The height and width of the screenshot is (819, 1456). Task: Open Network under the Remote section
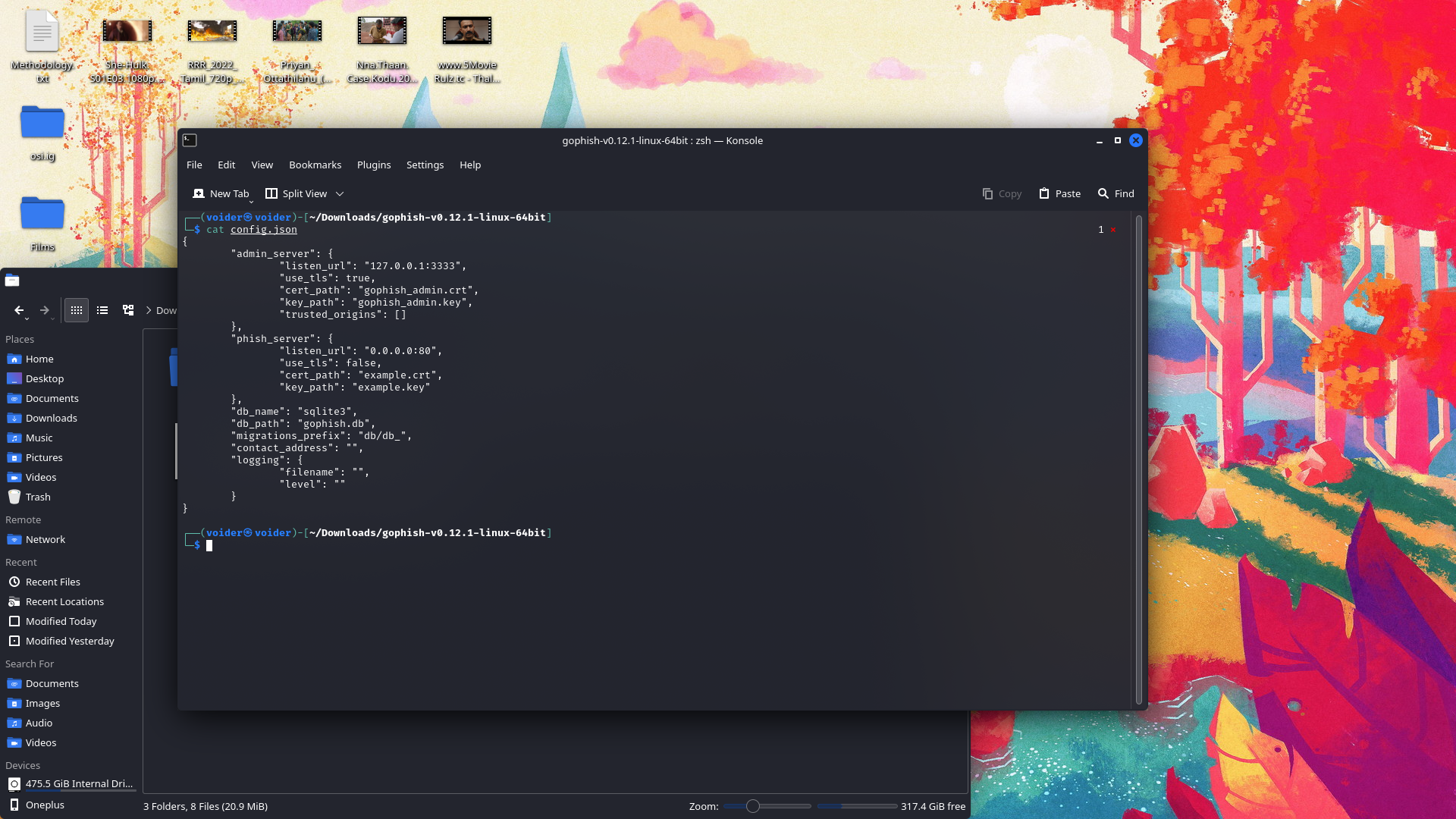pyautogui.click(x=45, y=539)
